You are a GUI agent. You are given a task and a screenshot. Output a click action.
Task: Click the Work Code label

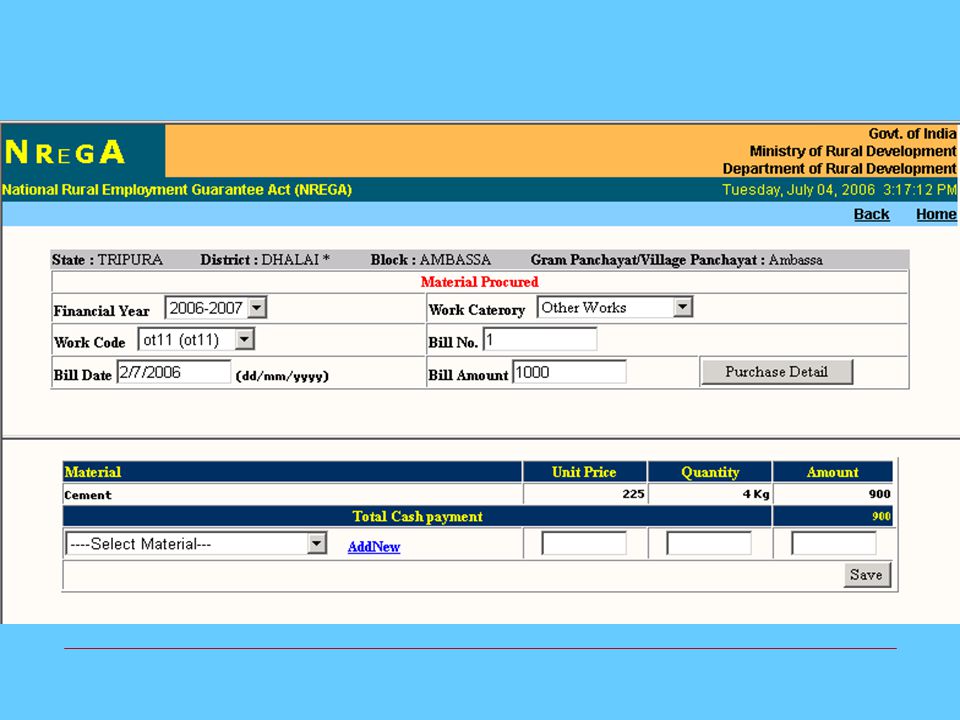[89, 342]
